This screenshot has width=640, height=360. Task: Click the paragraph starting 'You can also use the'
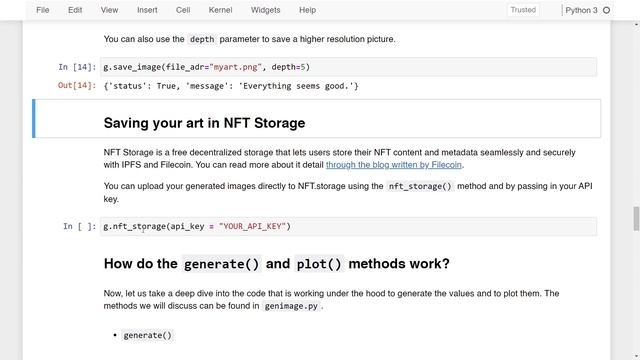[249, 39]
